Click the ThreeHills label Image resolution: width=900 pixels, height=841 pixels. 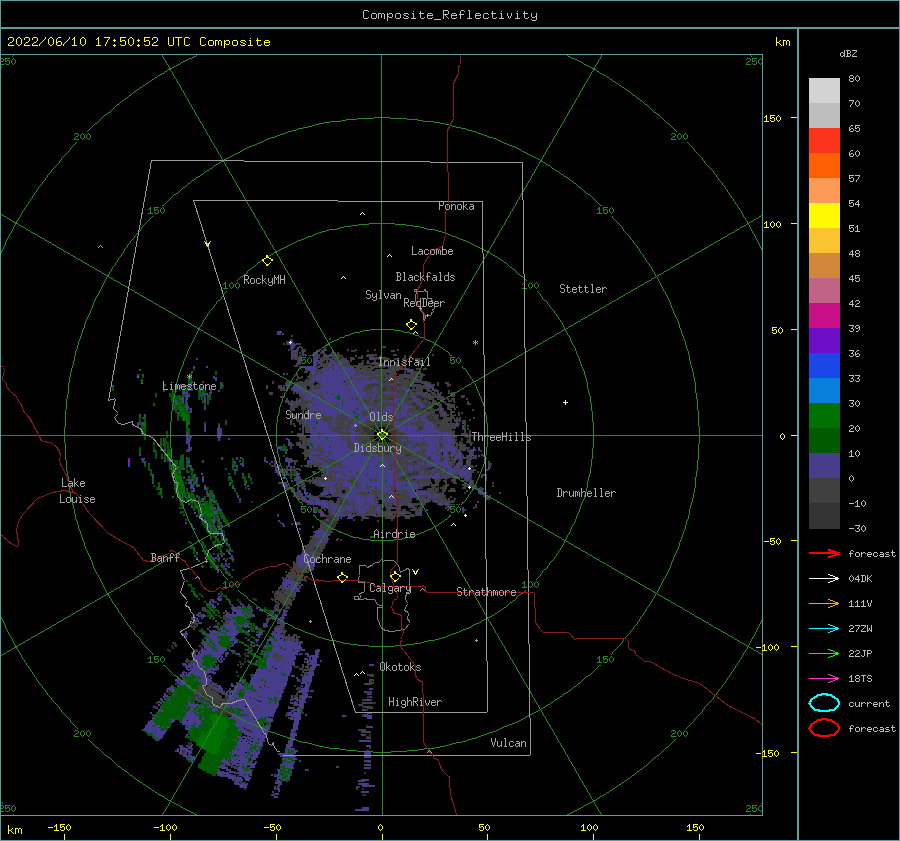click(501, 437)
